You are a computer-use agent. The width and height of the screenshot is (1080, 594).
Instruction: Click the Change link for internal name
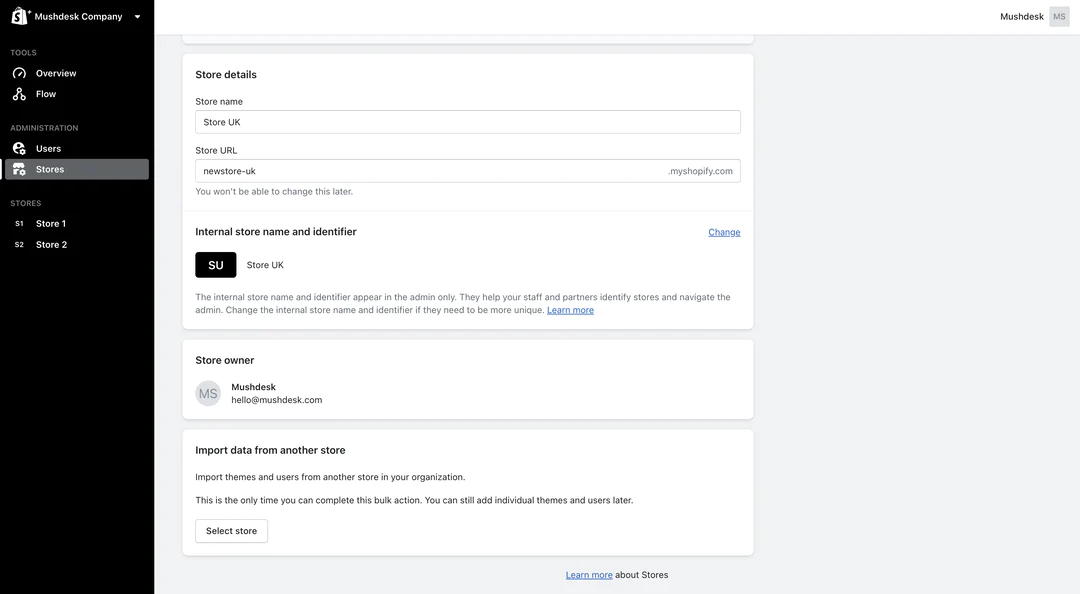724,232
